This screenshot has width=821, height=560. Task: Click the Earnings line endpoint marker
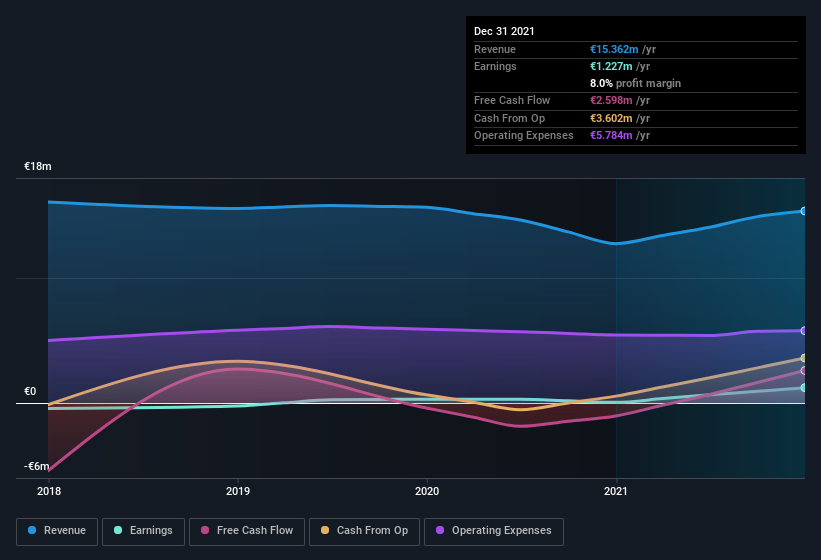tap(803, 388)
